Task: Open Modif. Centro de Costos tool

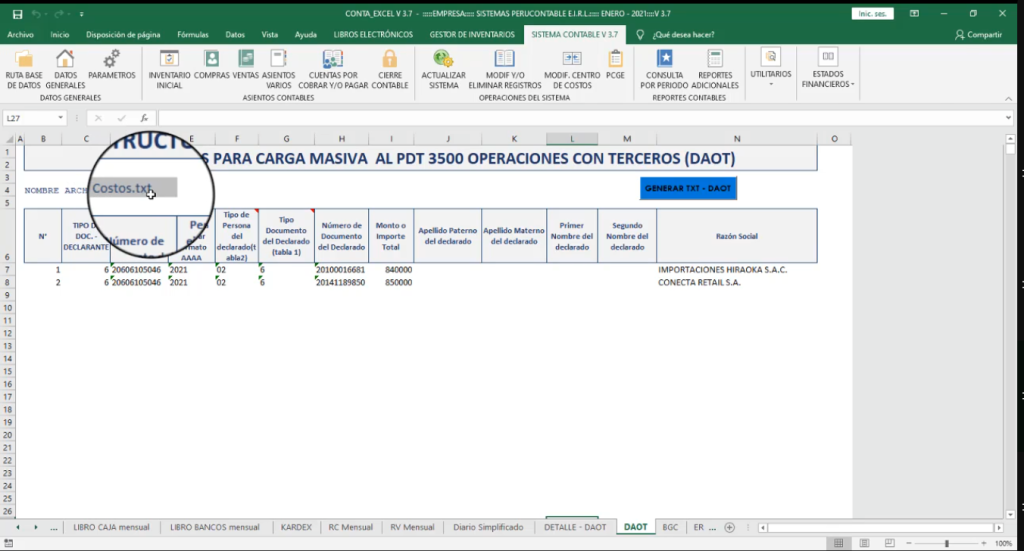Action: coord(572,69)
